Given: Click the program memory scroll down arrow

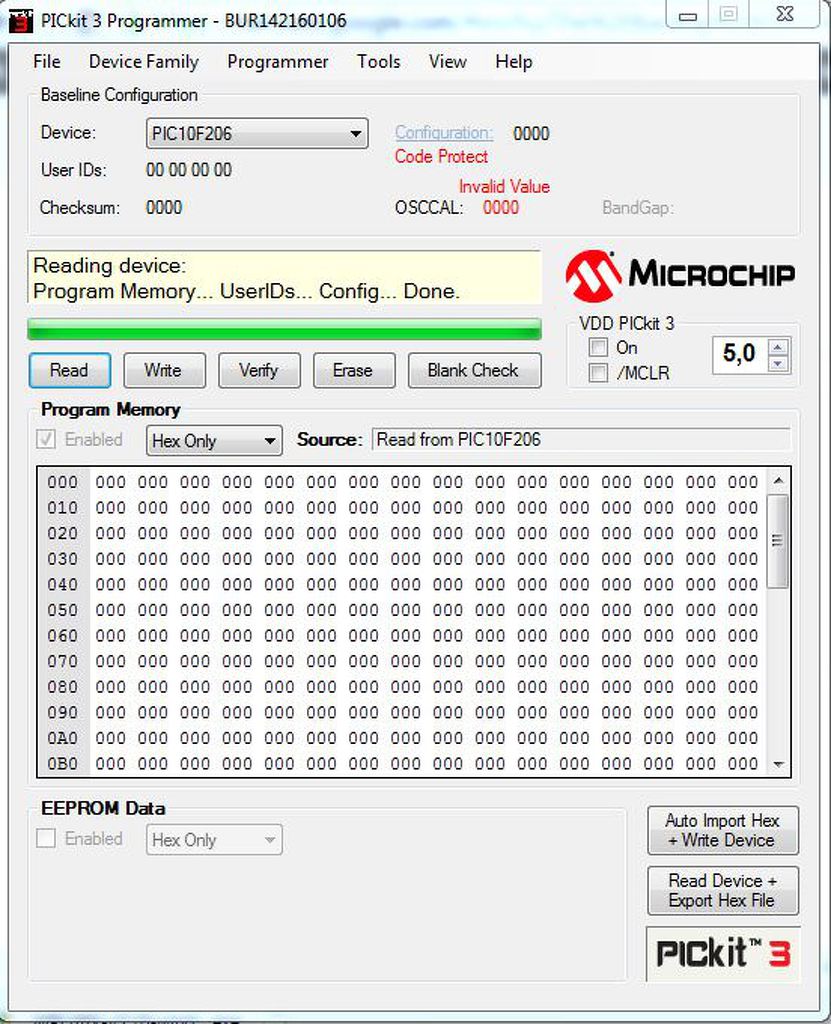Looking at the screenshot, I should (777, 764).
